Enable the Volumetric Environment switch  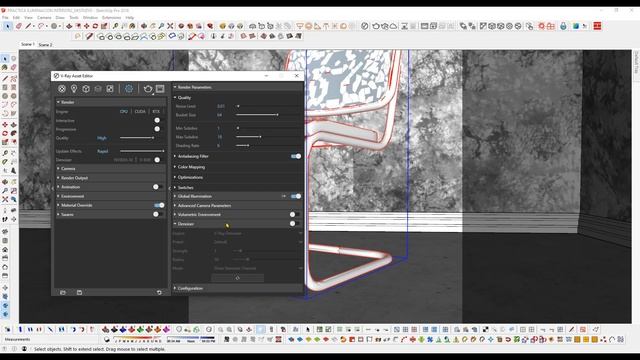tap(294, 214)
